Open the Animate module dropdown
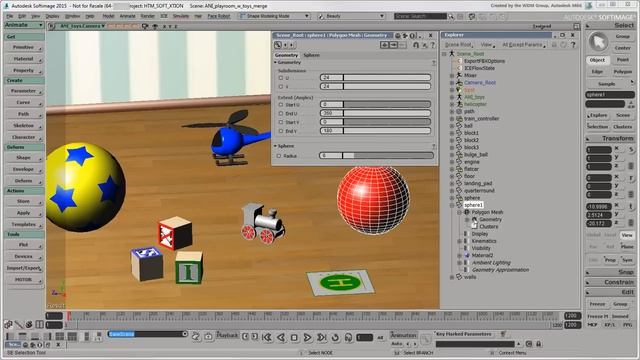Image resolution: width=640 pixels, height=360 pixels. point(23,25)
